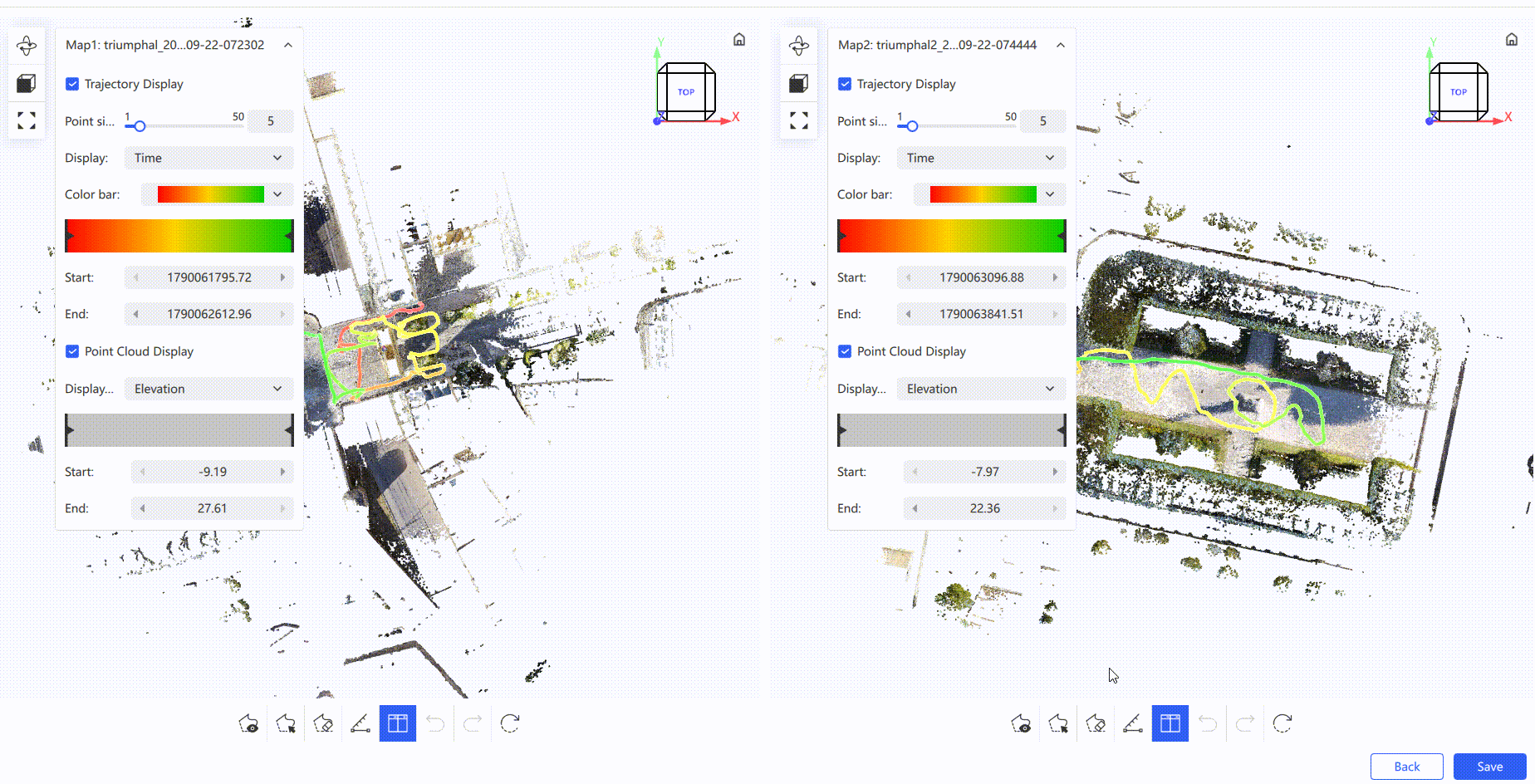1535x784 pixels.
Task: Click Map2 refresh toolbar icon
Action: [1282, 723]
